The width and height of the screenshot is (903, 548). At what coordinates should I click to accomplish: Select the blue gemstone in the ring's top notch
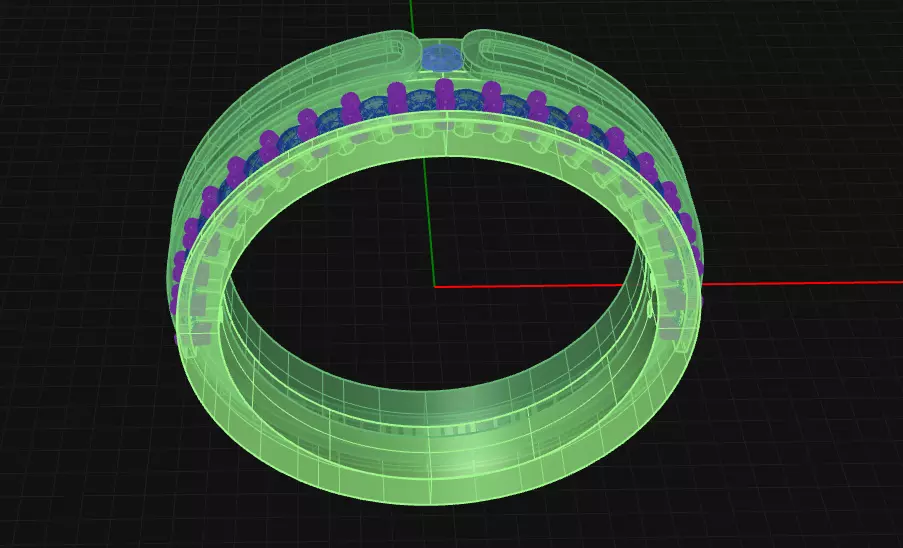[442, 57]
